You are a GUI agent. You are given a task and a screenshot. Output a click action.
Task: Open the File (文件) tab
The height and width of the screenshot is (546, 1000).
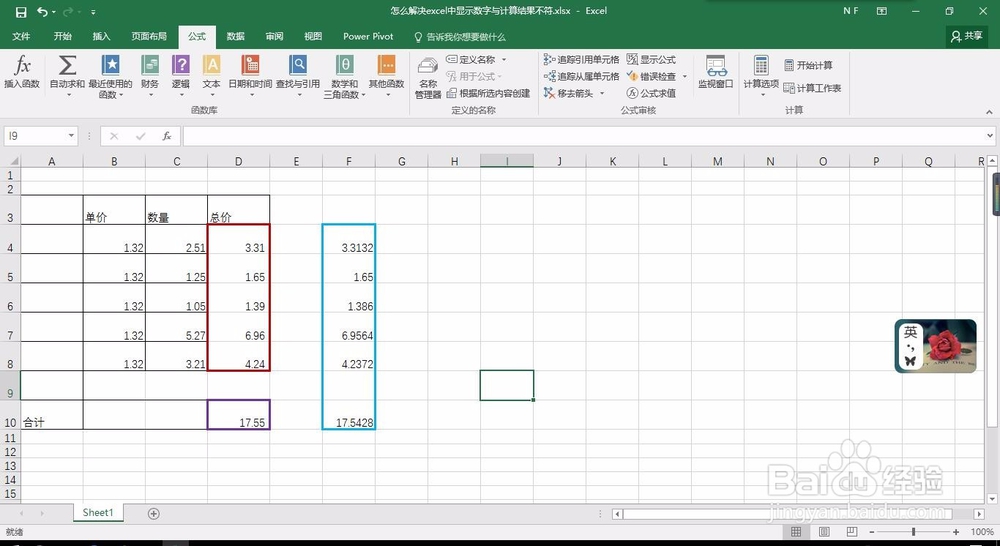pos(21,36)
